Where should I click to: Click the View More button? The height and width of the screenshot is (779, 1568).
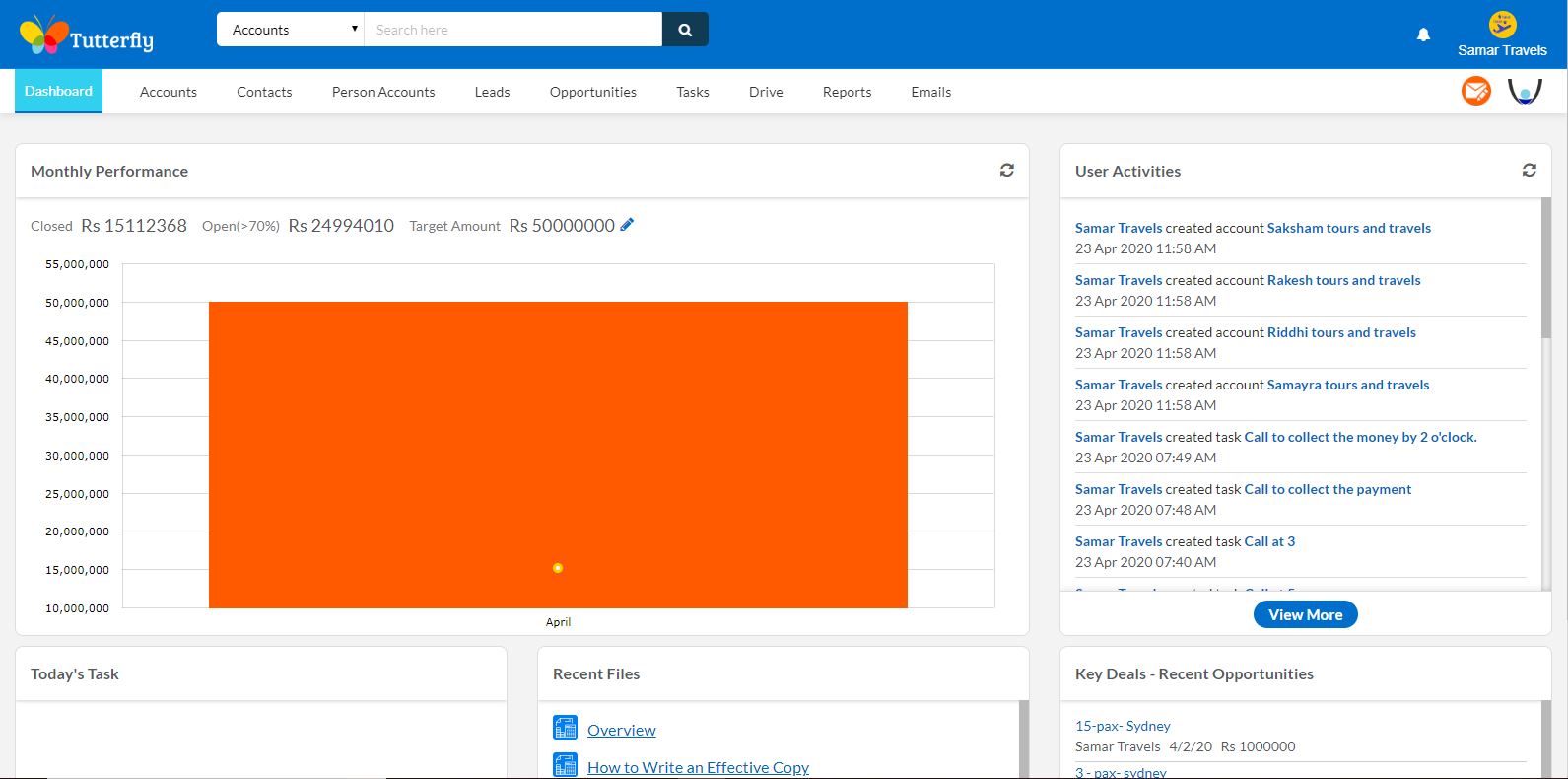(1305, 614)
